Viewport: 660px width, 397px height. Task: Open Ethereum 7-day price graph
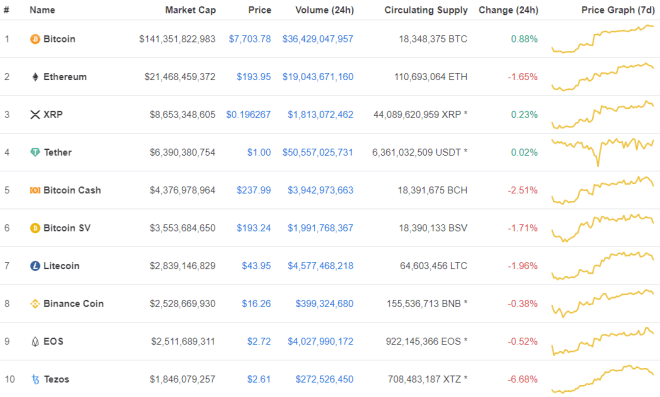[x=603, y=77]
